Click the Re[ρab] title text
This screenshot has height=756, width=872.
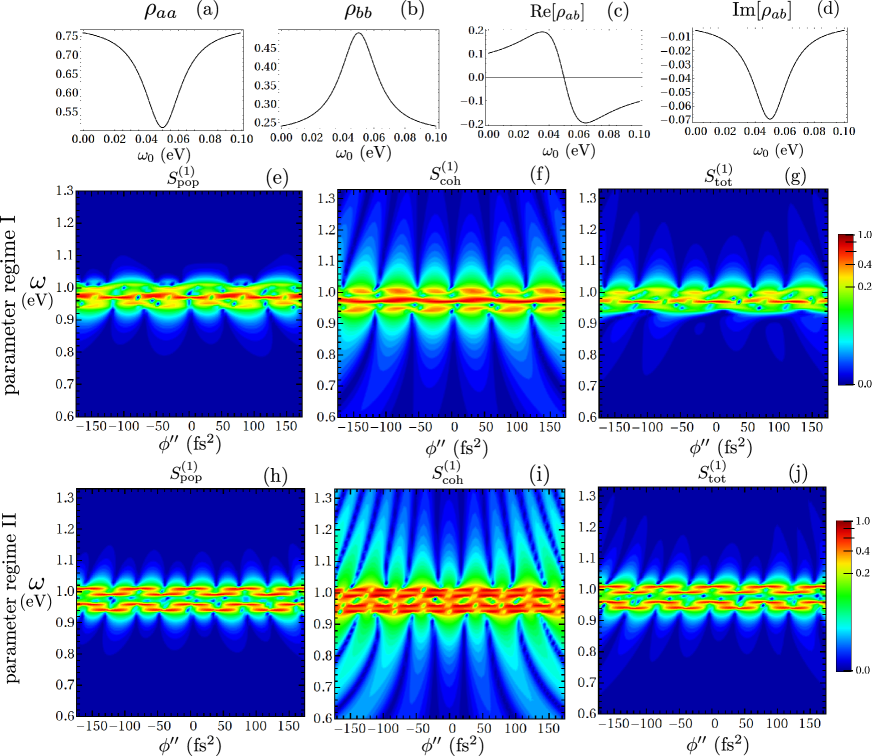pyautogui.click(x=557, y=12)
